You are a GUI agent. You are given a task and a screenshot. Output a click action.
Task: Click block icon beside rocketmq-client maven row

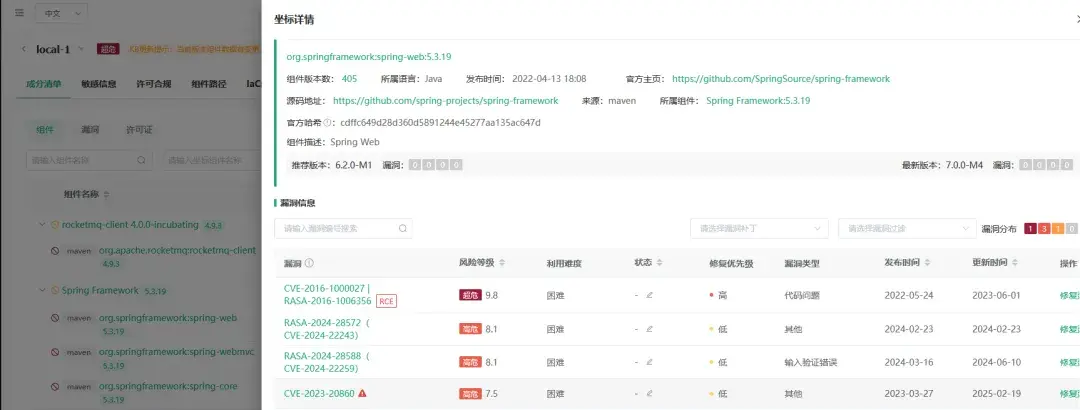(55, 252)
